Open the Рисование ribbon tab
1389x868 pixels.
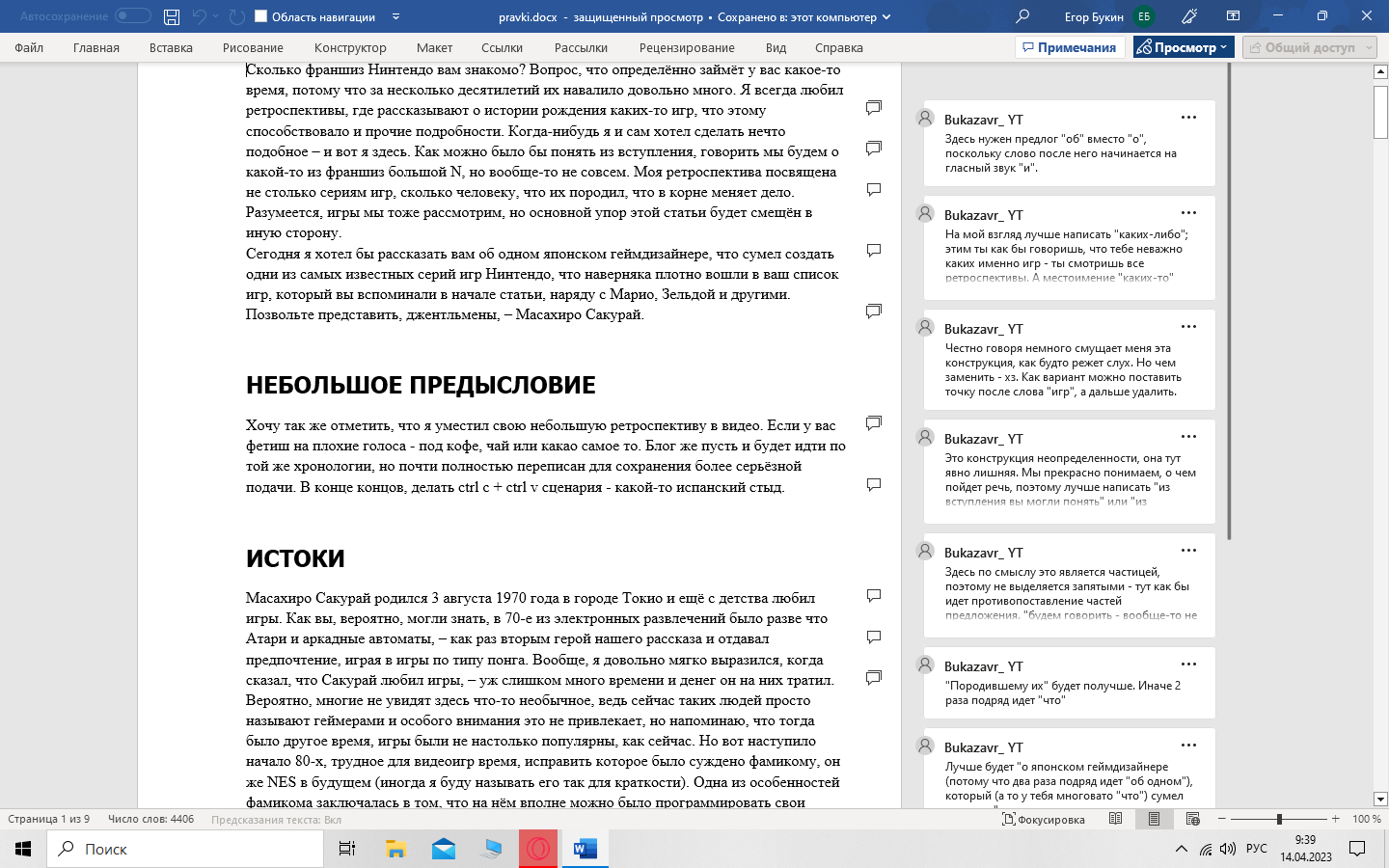253,47
